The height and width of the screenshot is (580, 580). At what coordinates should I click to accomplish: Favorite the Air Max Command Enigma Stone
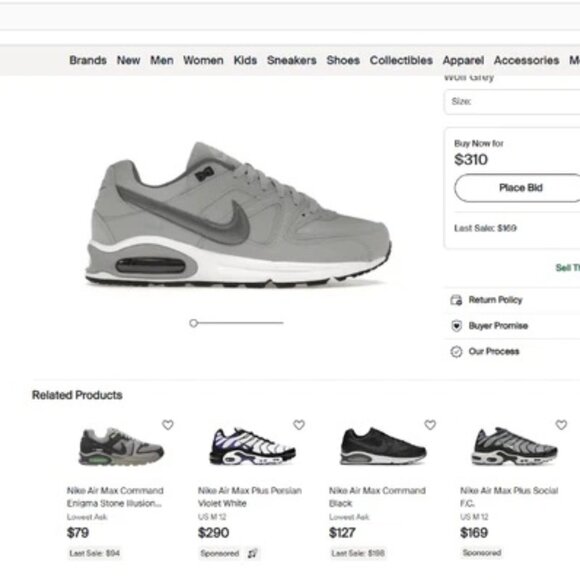[168, 425]
